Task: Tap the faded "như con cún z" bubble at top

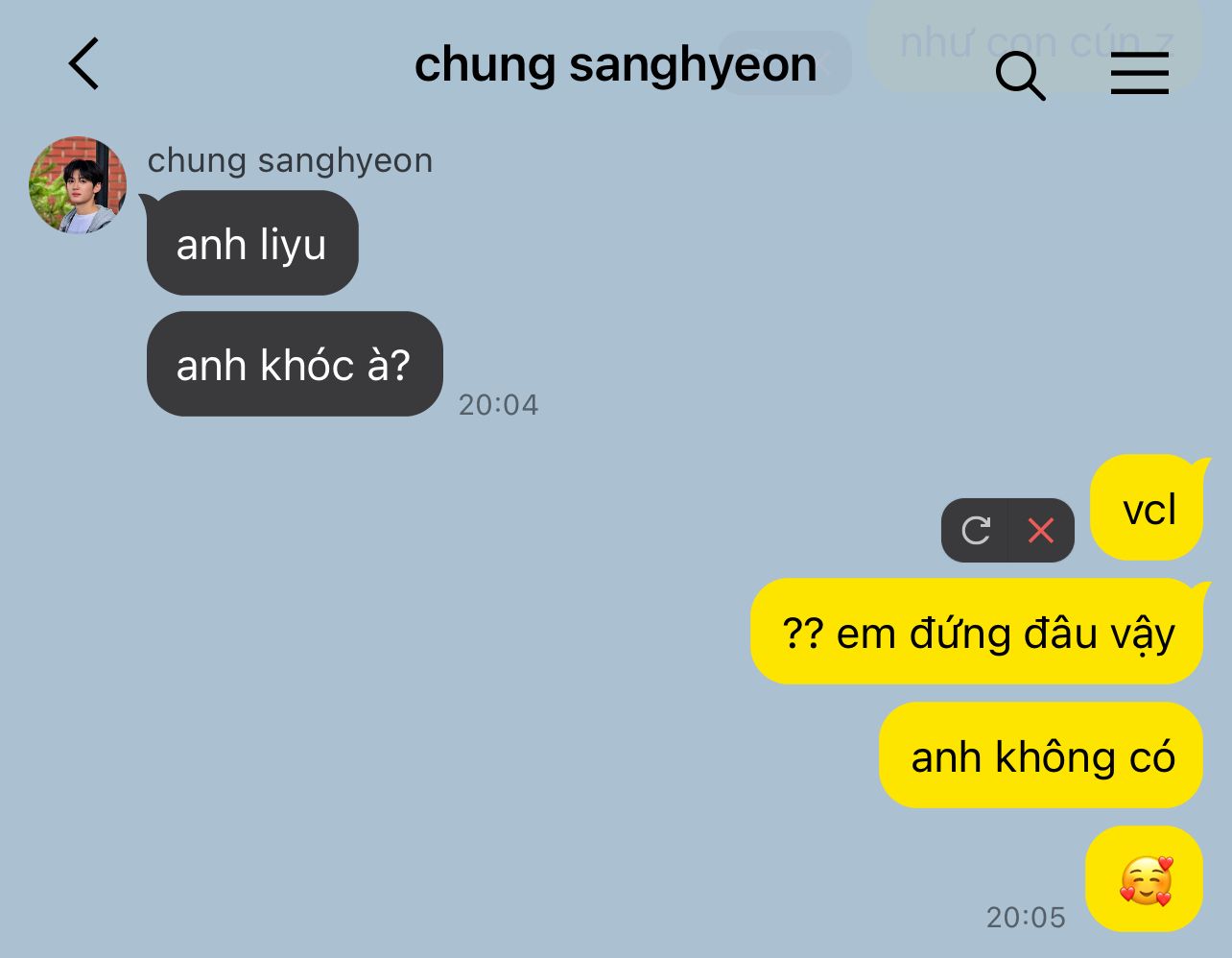Action: pos(1034,44)
